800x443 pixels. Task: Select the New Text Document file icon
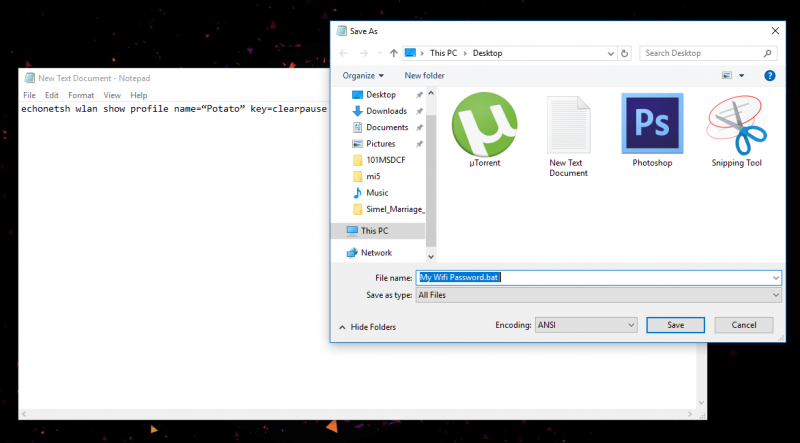(568, 125)
